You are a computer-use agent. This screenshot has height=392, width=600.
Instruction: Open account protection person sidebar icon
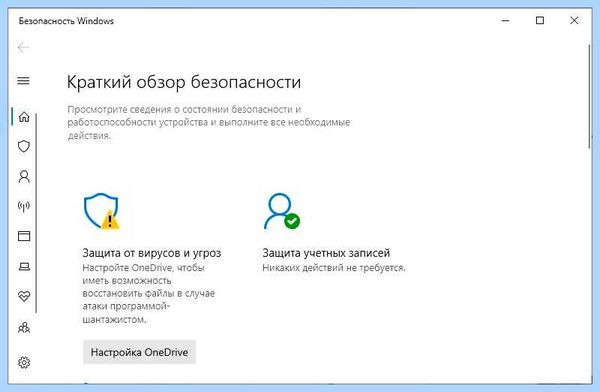24,176
